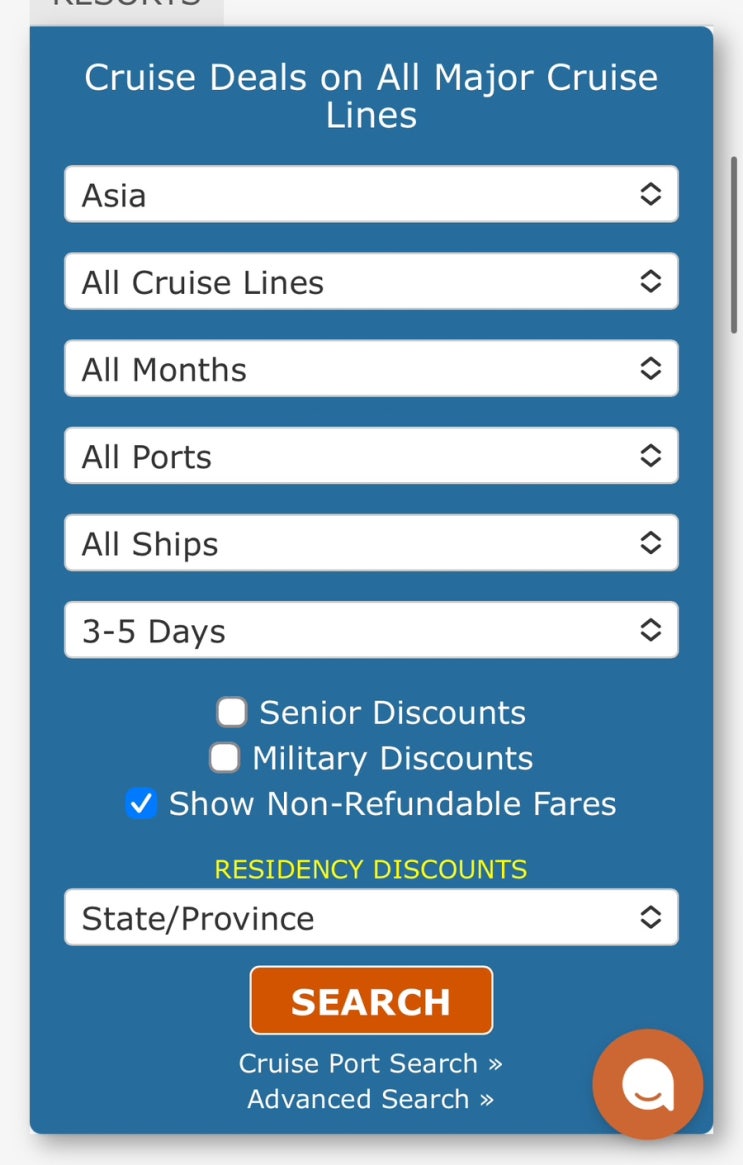The image size is (743, 1165).
Task: Check the Military Discounts box
Action: click(x=224, y=758)
